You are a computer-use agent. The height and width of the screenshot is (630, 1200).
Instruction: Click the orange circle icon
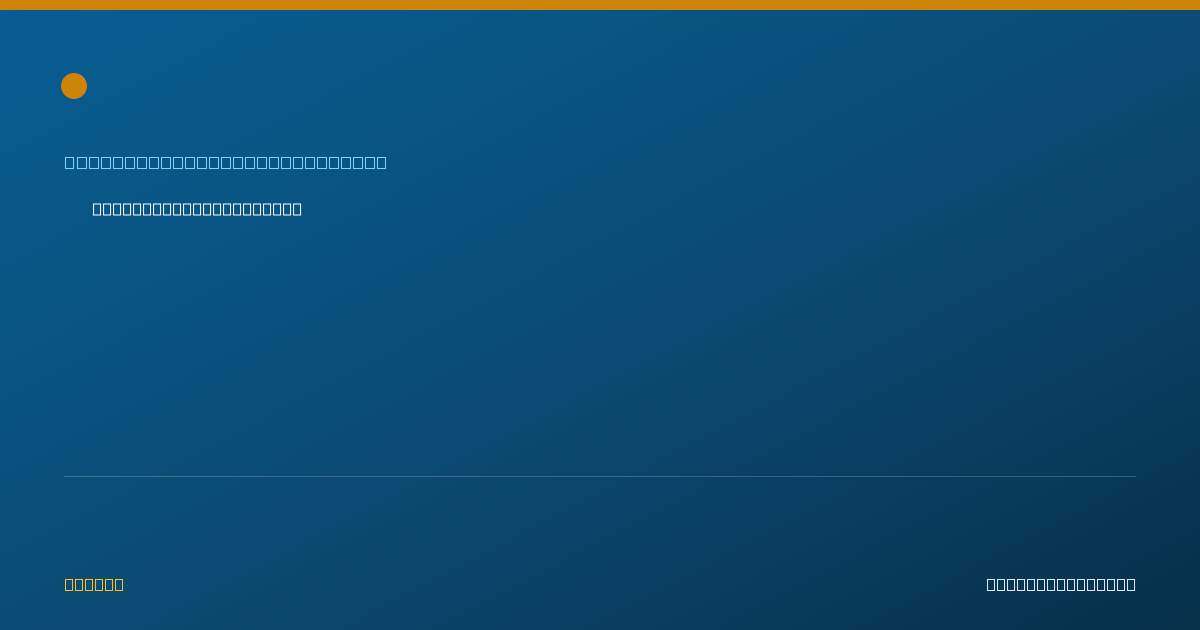(74, 86)
